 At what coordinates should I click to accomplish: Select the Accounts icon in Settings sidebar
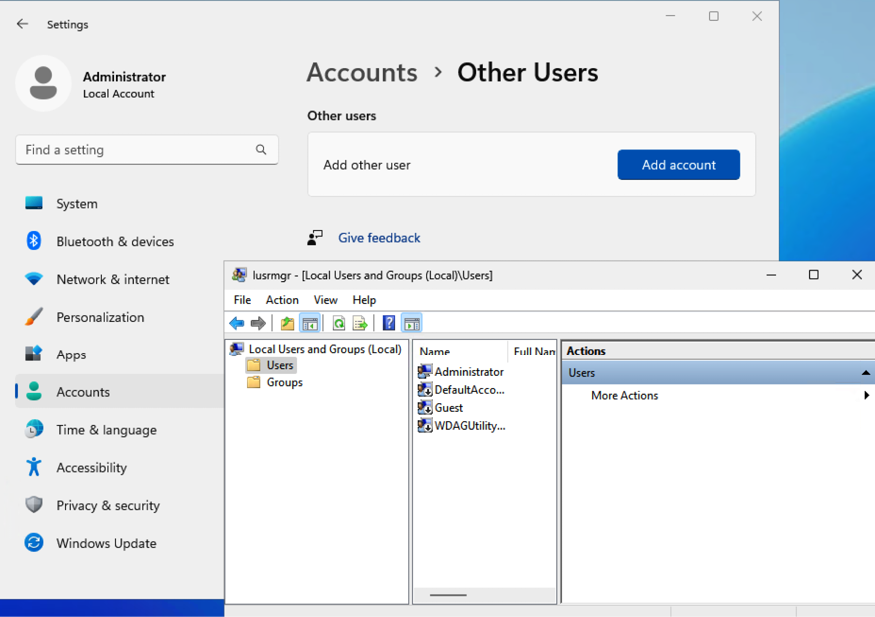click(x=32, y=392)
